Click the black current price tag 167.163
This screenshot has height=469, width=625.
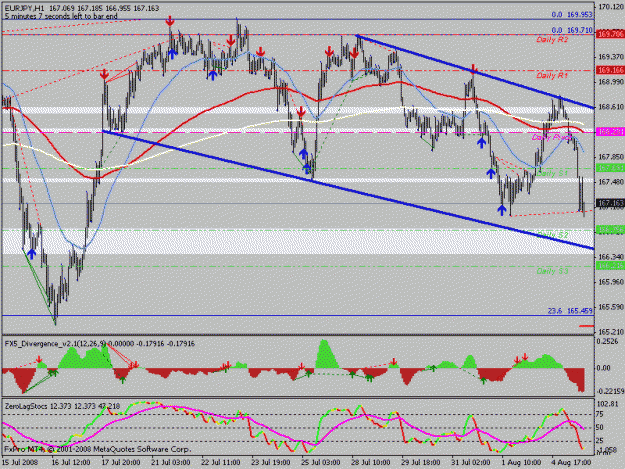(610, 204)
